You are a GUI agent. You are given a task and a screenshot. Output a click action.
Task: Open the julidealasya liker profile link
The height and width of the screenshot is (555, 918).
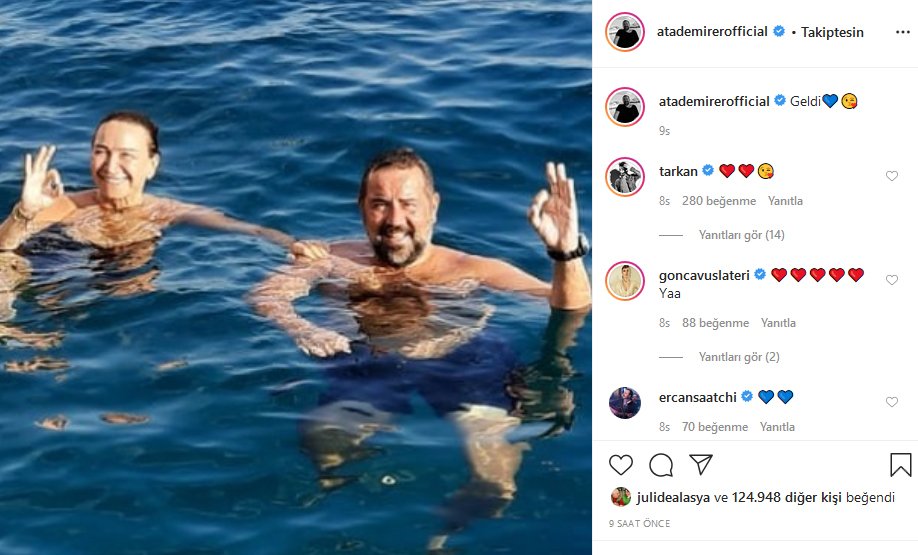click(x=673, y=497)
